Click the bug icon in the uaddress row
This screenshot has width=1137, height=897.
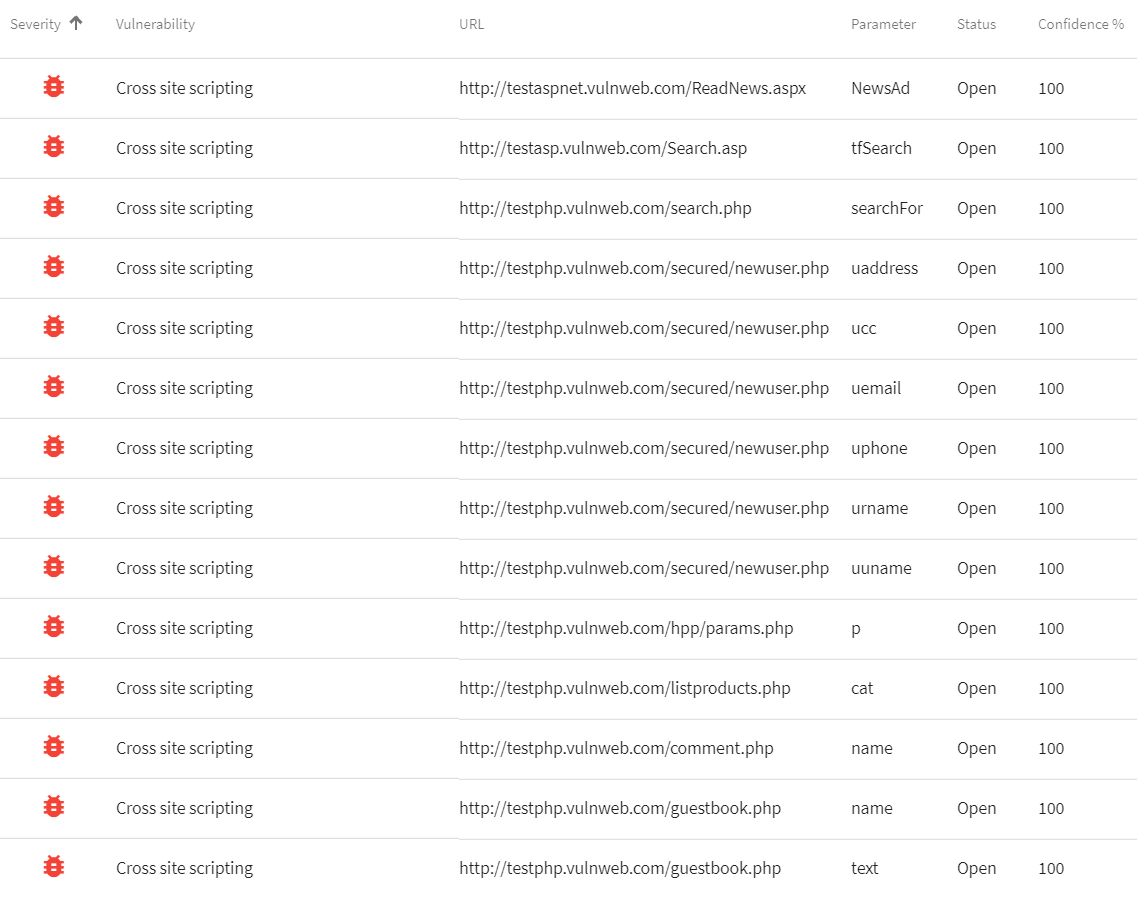pos(54,268)
